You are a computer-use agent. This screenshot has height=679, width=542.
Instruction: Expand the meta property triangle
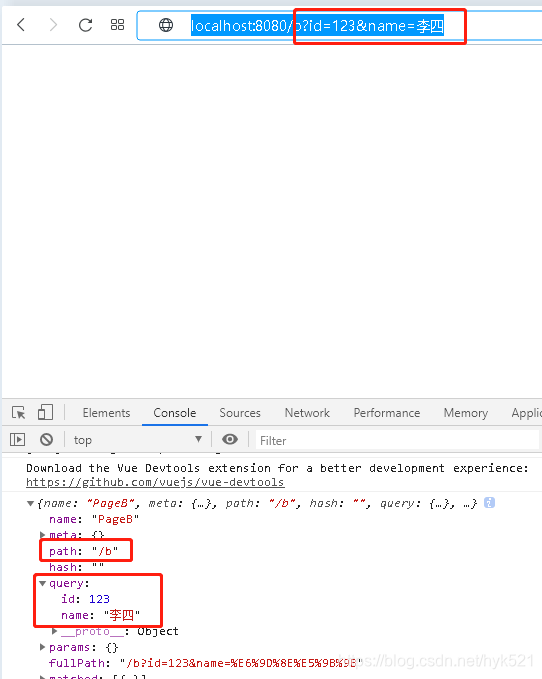point(42,535)
